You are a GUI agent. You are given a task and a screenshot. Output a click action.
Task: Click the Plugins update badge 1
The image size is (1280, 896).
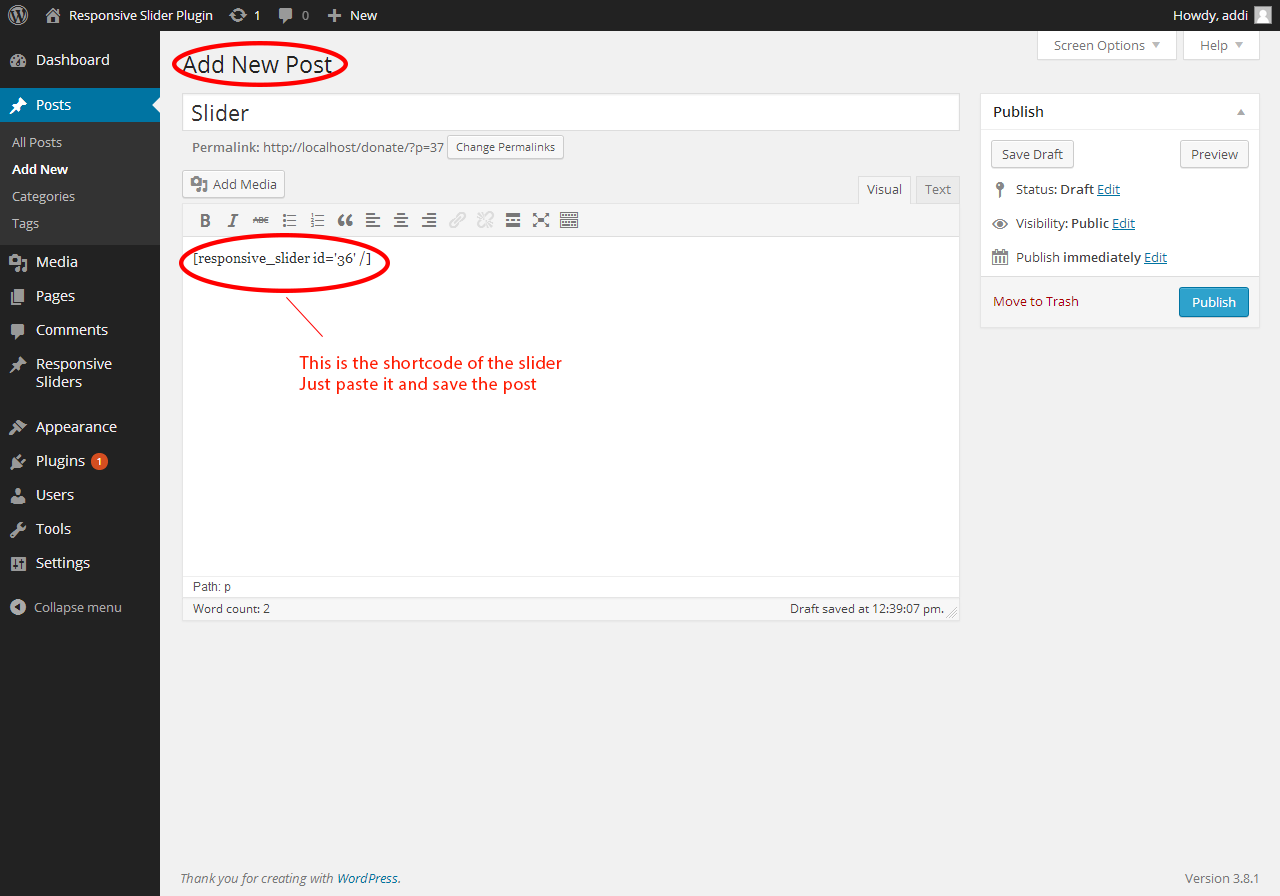click(x=99, y=461)
